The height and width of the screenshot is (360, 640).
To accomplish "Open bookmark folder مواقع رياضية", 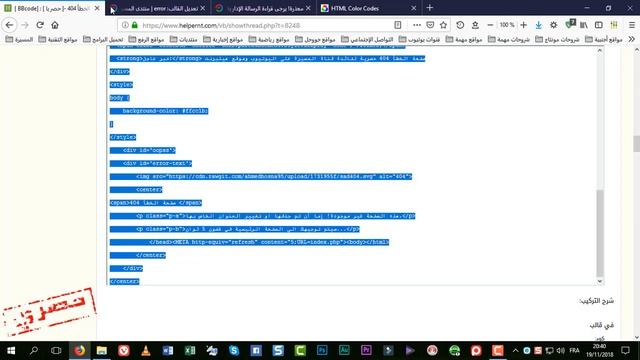I will click(269, 39).
